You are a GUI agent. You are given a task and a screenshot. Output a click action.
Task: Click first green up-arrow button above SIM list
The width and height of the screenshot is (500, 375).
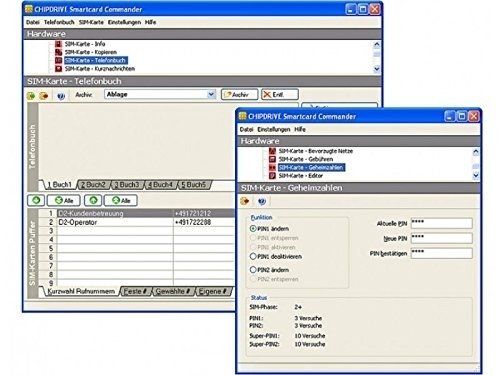click(36, 200)
